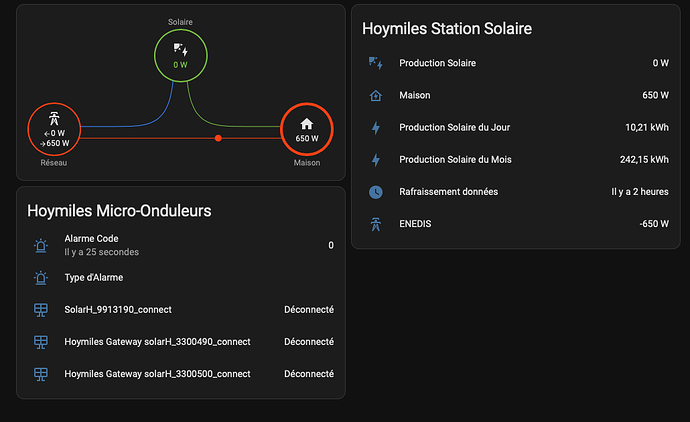Click the solar panel icon beside Production Solaire

tap(375, 63)
